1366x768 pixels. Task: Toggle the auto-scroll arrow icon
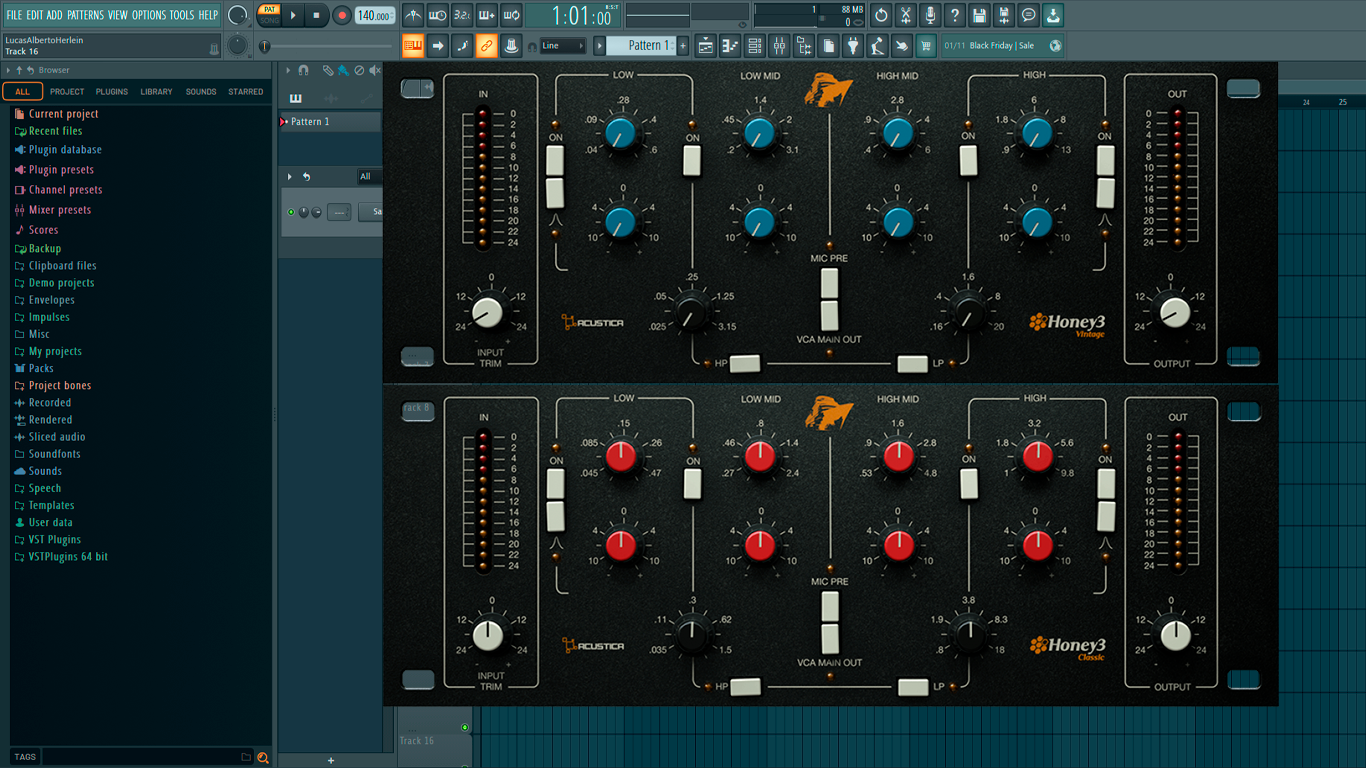coord(438,45)
